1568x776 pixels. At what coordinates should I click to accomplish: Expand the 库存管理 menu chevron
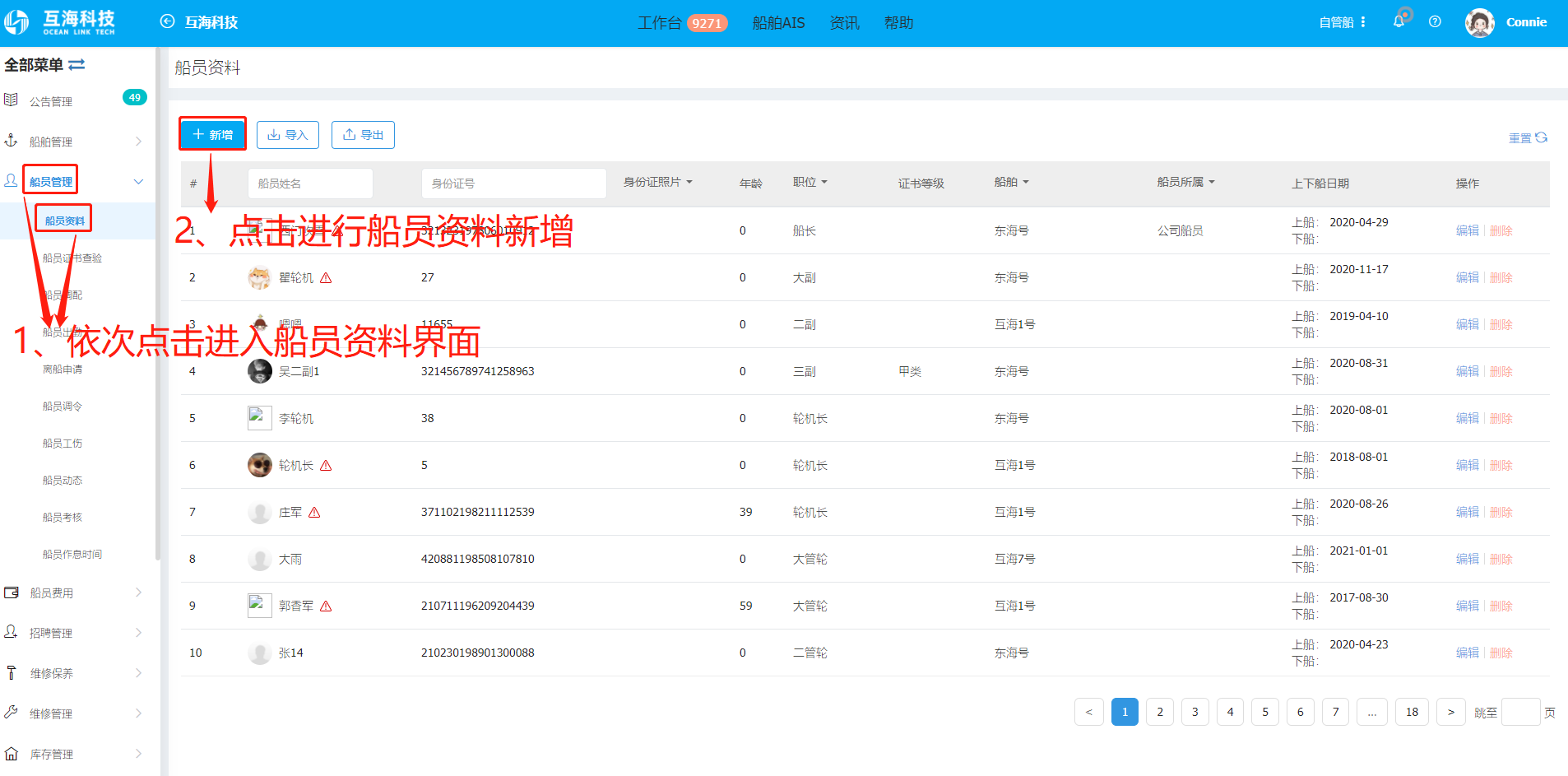click(138, 754)
